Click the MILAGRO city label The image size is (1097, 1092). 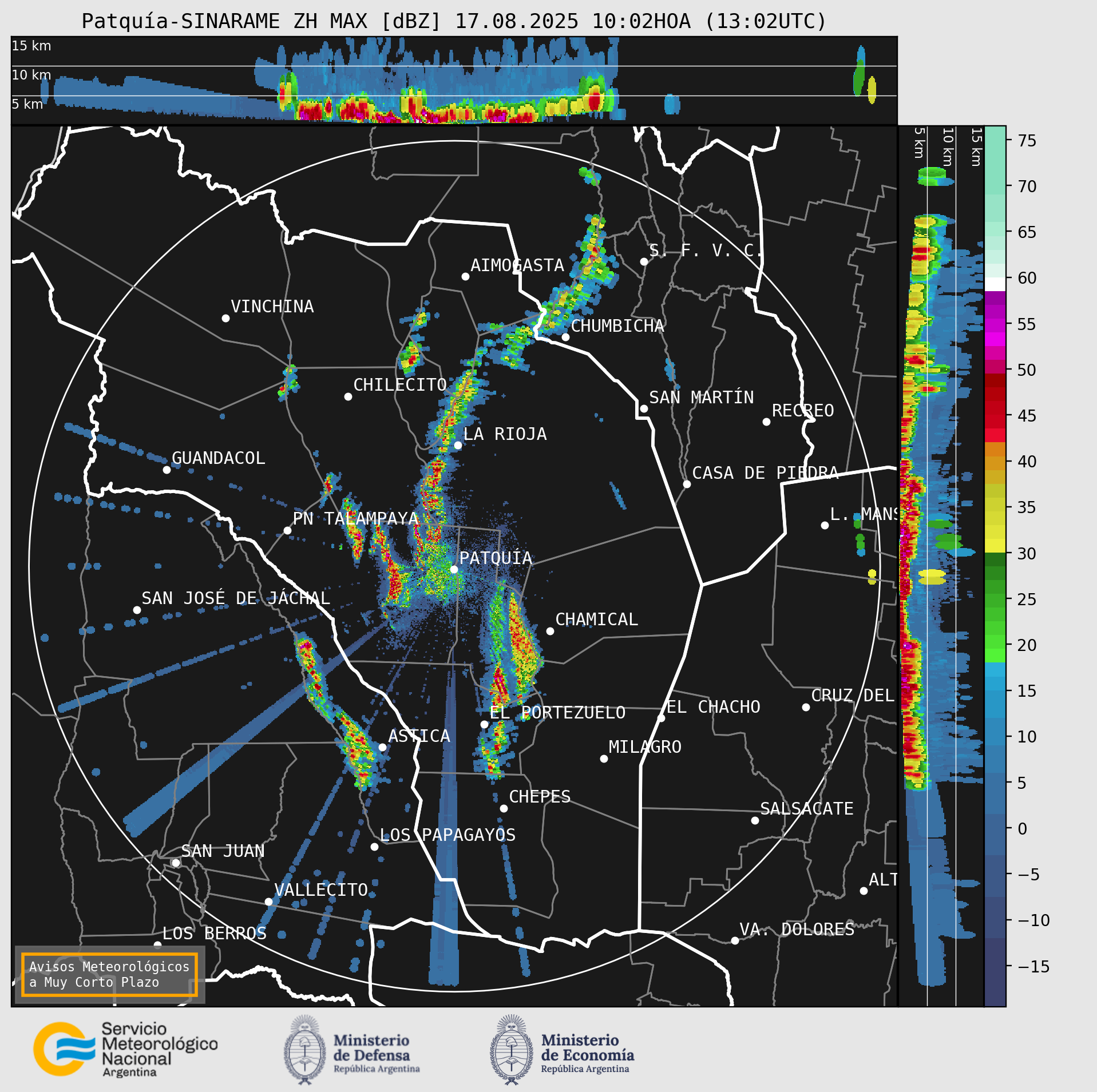[x=645, y=747]
